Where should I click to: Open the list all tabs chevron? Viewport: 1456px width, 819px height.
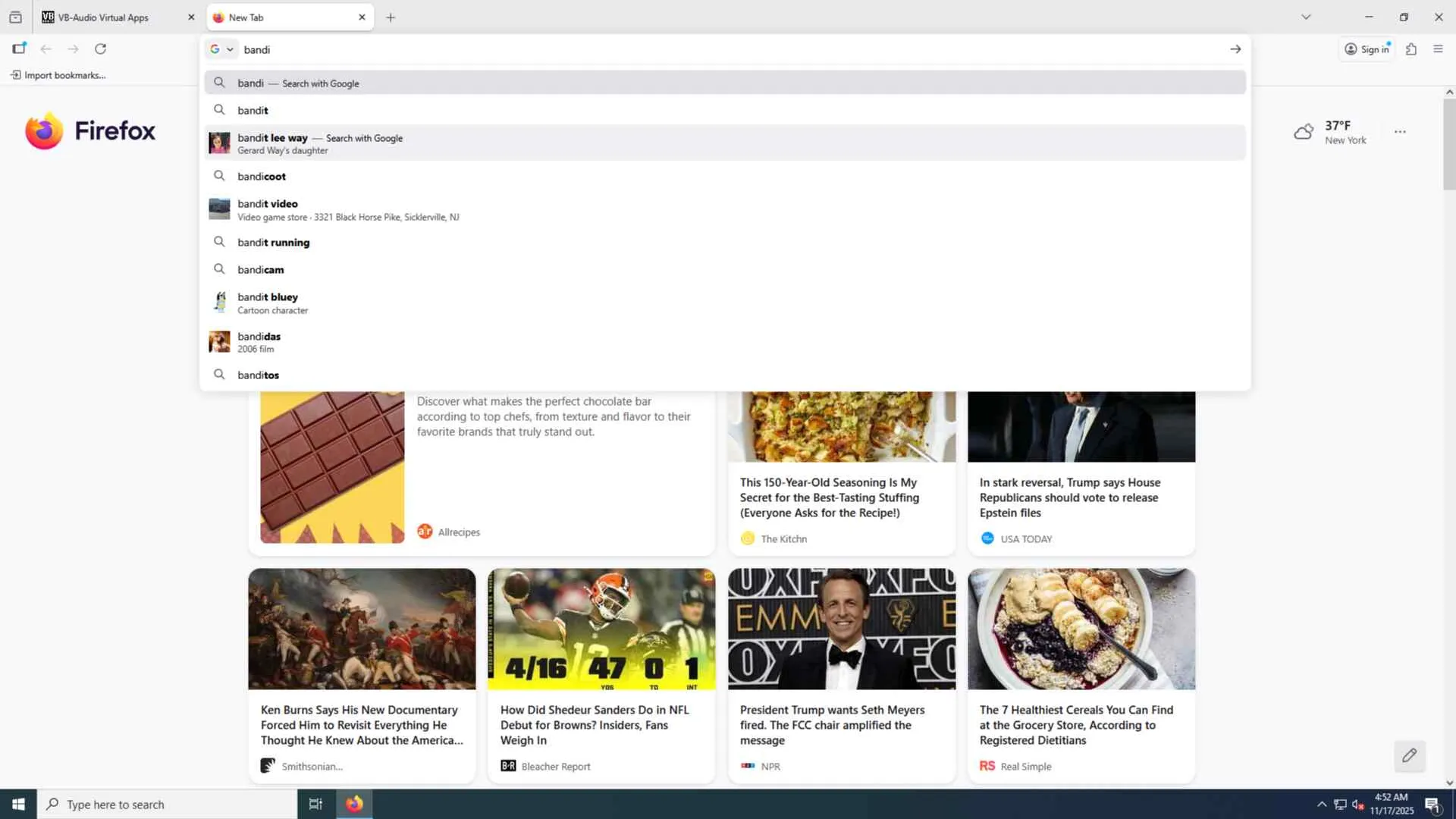click(1306, 17)
